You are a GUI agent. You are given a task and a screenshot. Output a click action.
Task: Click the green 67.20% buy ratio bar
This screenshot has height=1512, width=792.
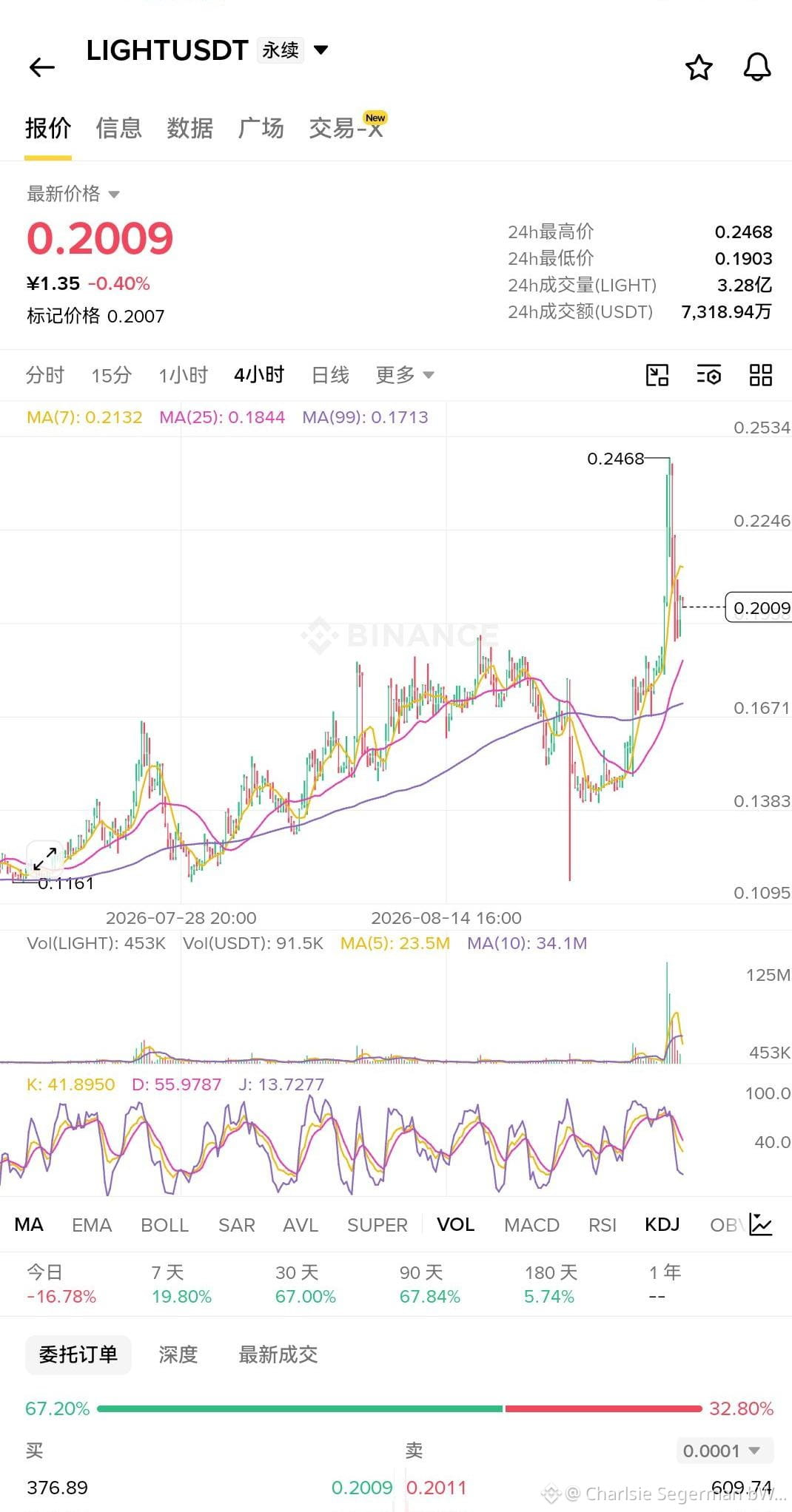tap(300, 1408)
